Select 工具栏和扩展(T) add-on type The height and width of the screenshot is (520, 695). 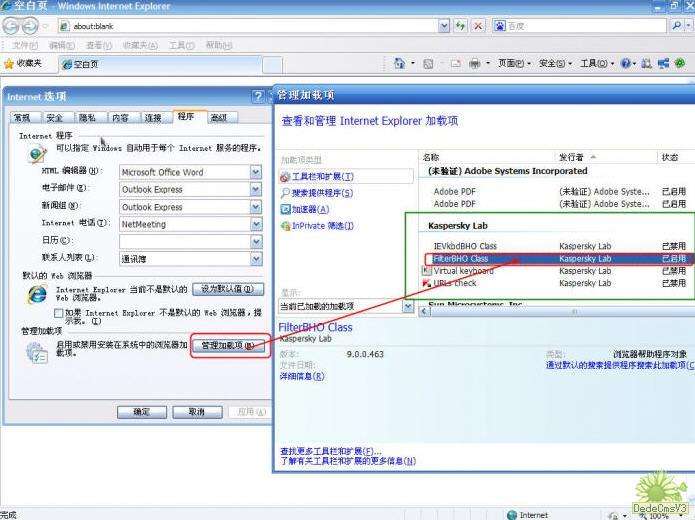(x=347, y=176)
